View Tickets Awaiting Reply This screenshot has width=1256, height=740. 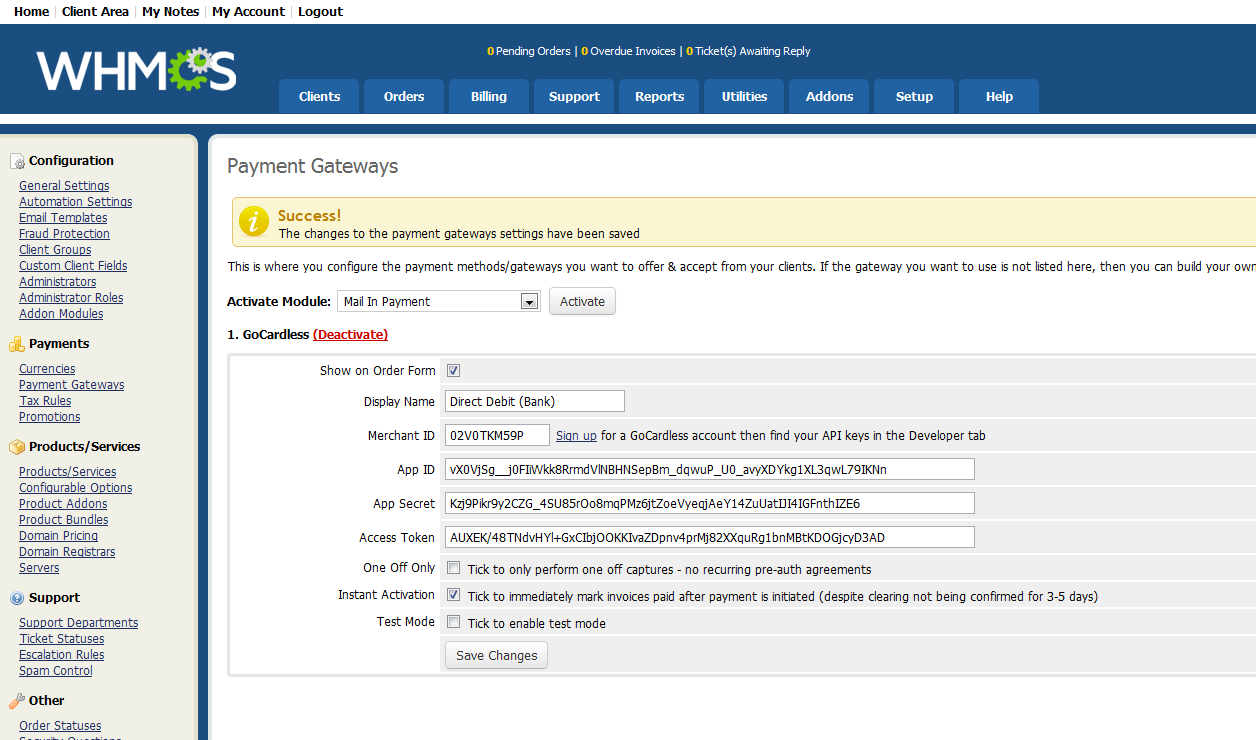[748, 51]
